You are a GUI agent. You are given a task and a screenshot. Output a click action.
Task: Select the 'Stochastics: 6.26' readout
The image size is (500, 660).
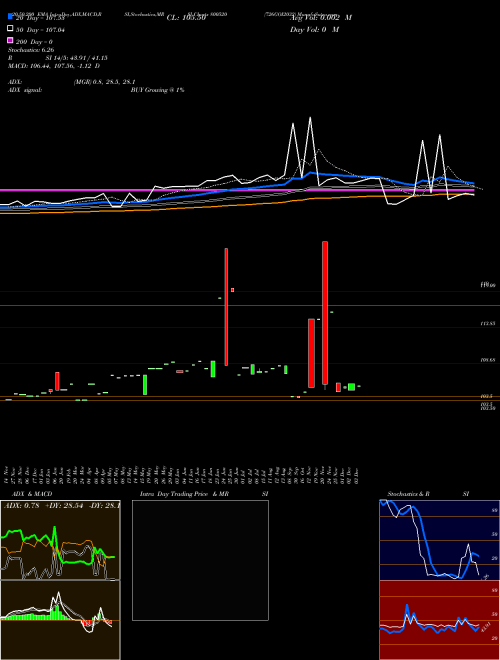pyautogui.click(x=31, y=50)
